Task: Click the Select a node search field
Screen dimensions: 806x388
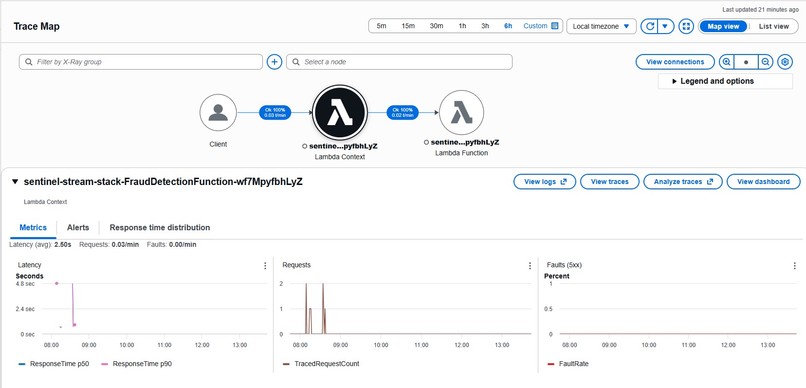Action: 399,62
